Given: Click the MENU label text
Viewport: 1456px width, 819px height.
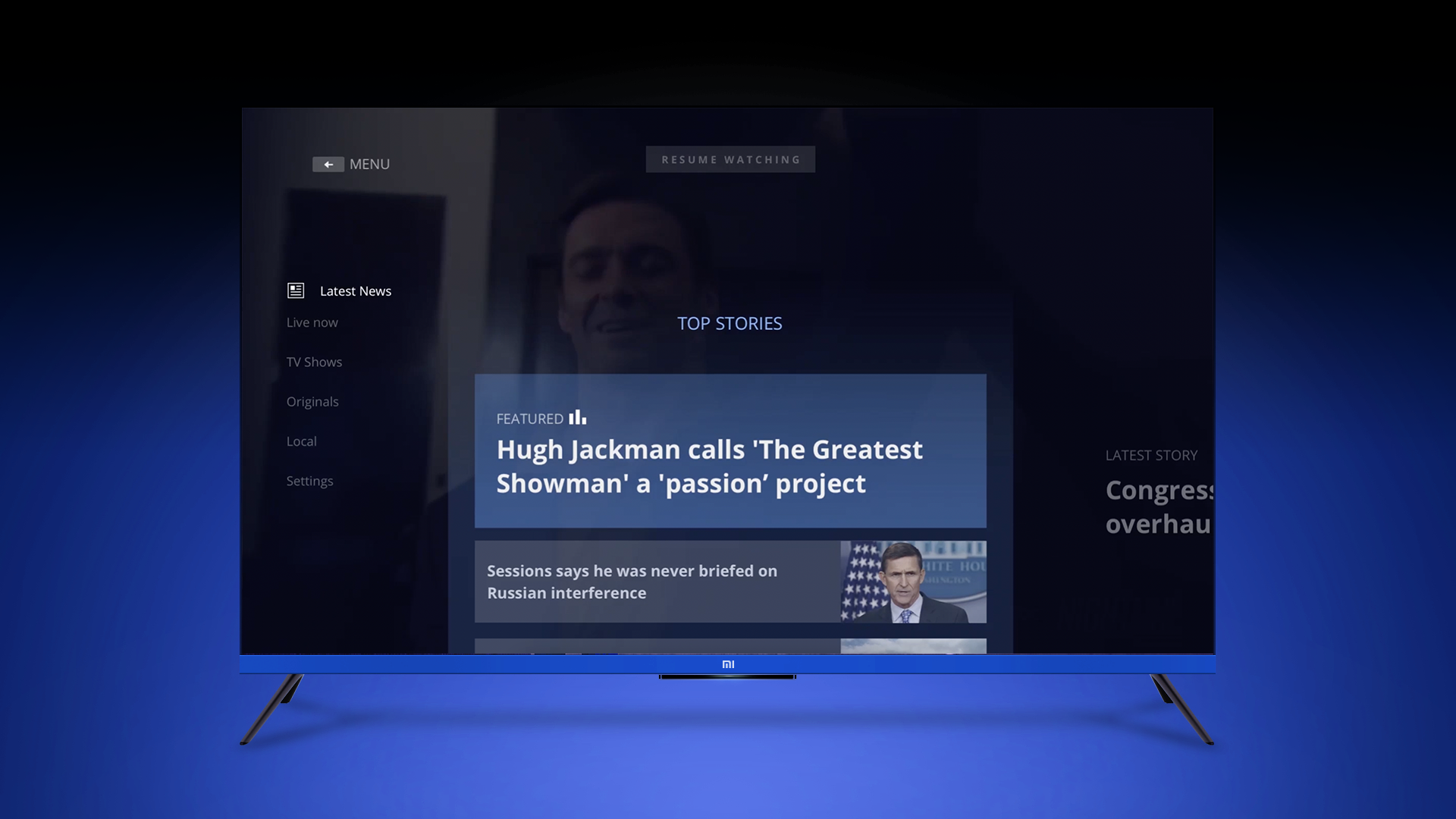Looking at the screenshot, I should (x=369, y=165).
